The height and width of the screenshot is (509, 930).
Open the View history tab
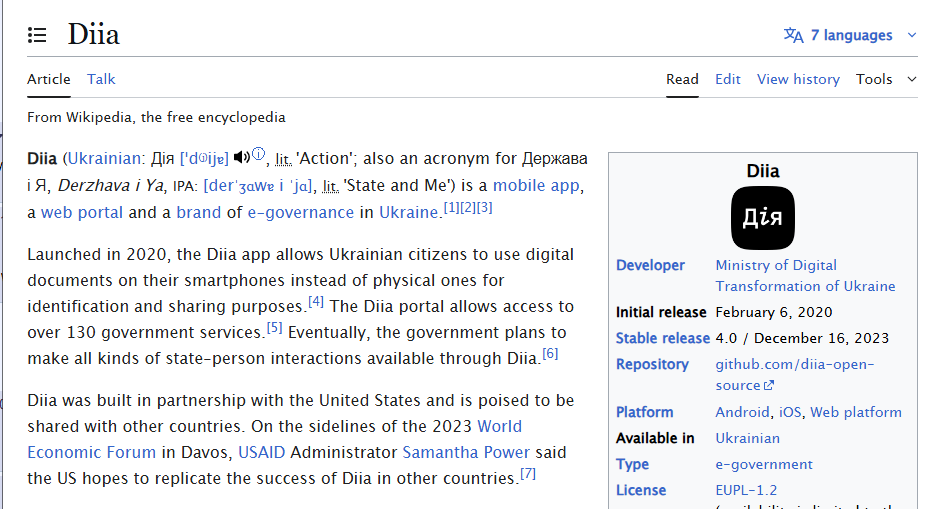click(x=798, y=79)
